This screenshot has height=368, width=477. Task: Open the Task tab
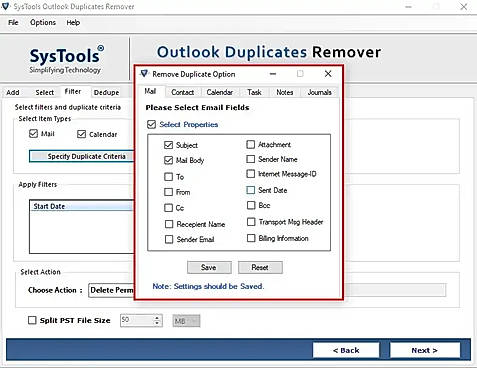pyautogui.click(x=254, y=92)
